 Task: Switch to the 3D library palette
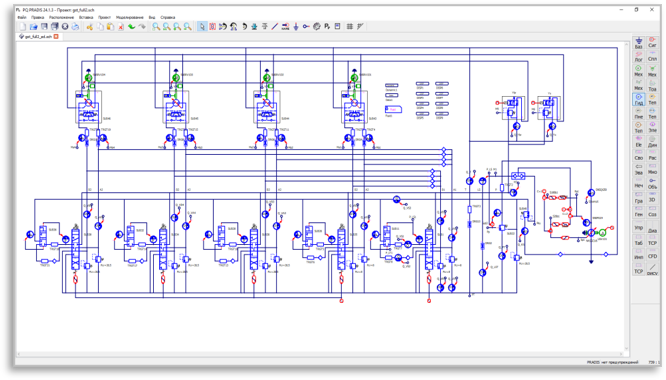[x=652, y=197]
